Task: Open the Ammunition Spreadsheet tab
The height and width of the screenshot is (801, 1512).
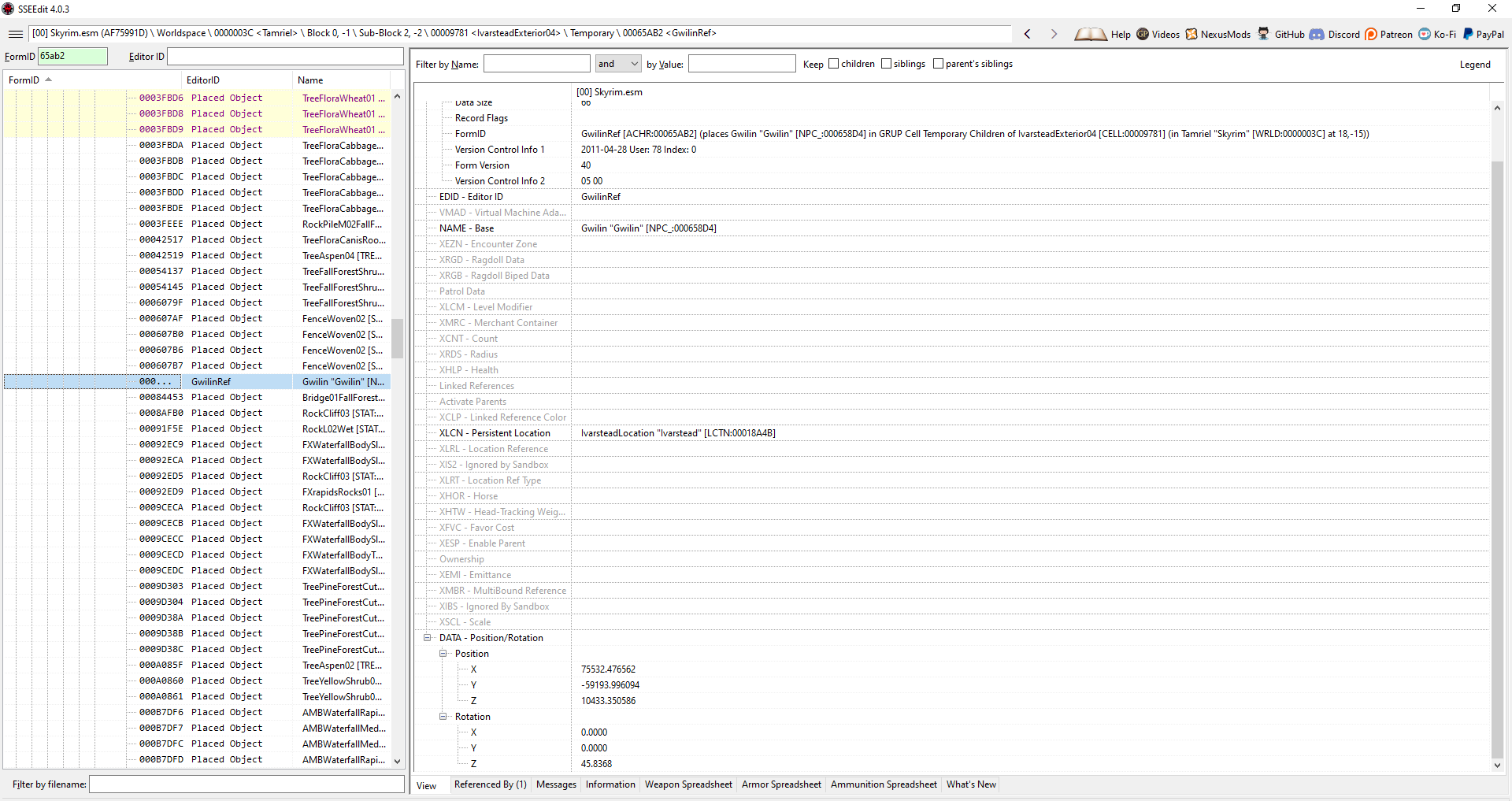Action: [x=884, y=784]
